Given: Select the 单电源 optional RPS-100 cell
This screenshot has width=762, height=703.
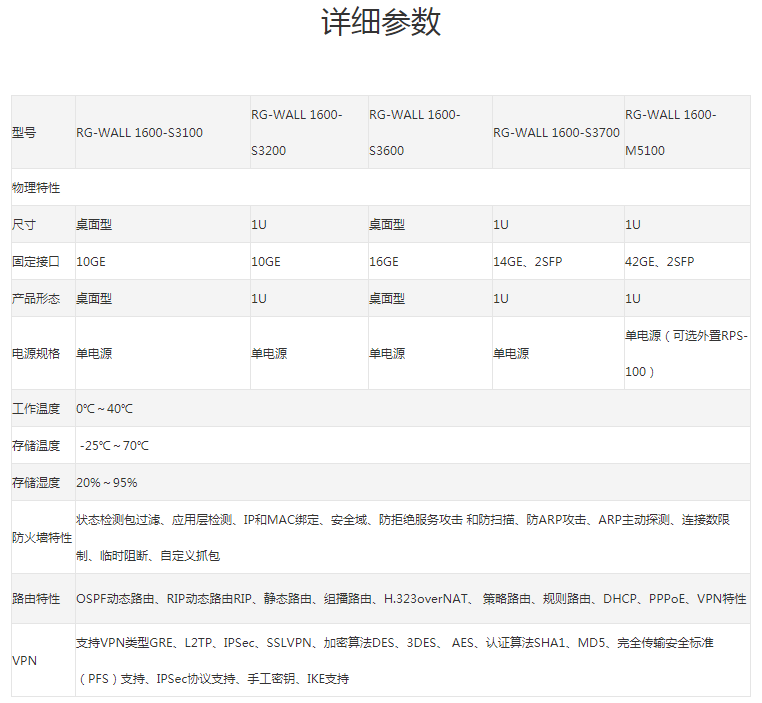Looking at the screenshot, I should pyautogui.click(x=686, y=354).
